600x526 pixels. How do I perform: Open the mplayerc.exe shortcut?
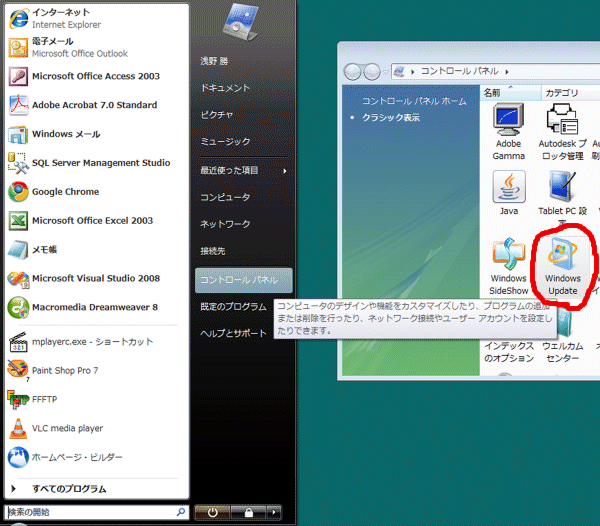pyautogui.click(x=97, y=342)
